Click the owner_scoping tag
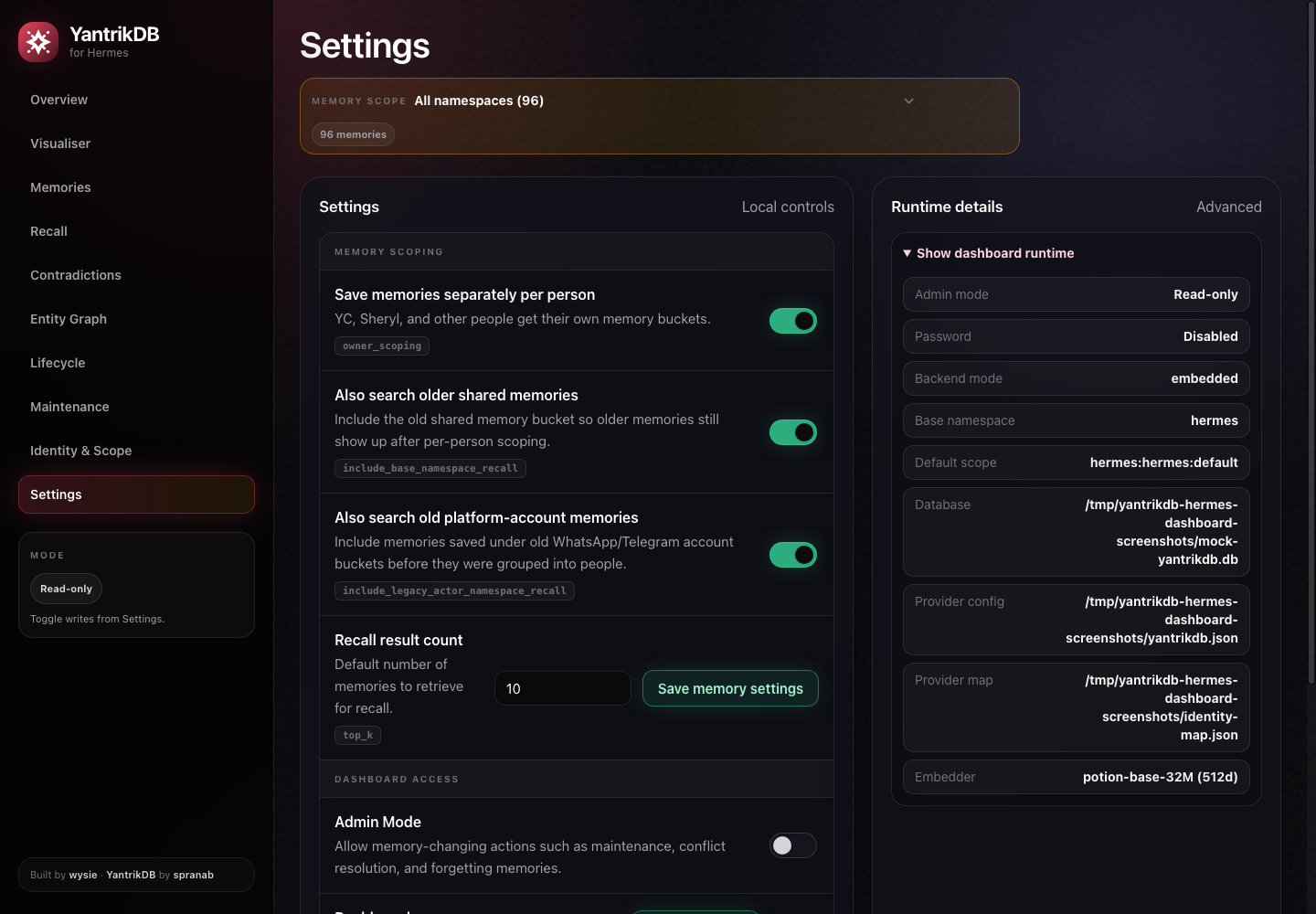The width and height of the screenshot is (1316, 914). point(382,345)
